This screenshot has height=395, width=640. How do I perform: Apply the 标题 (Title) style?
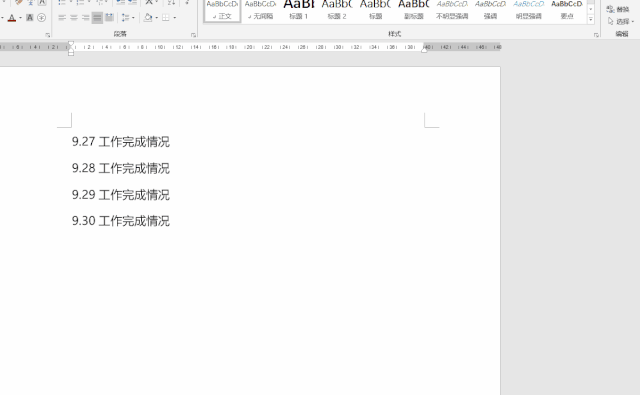coord(376,11)
